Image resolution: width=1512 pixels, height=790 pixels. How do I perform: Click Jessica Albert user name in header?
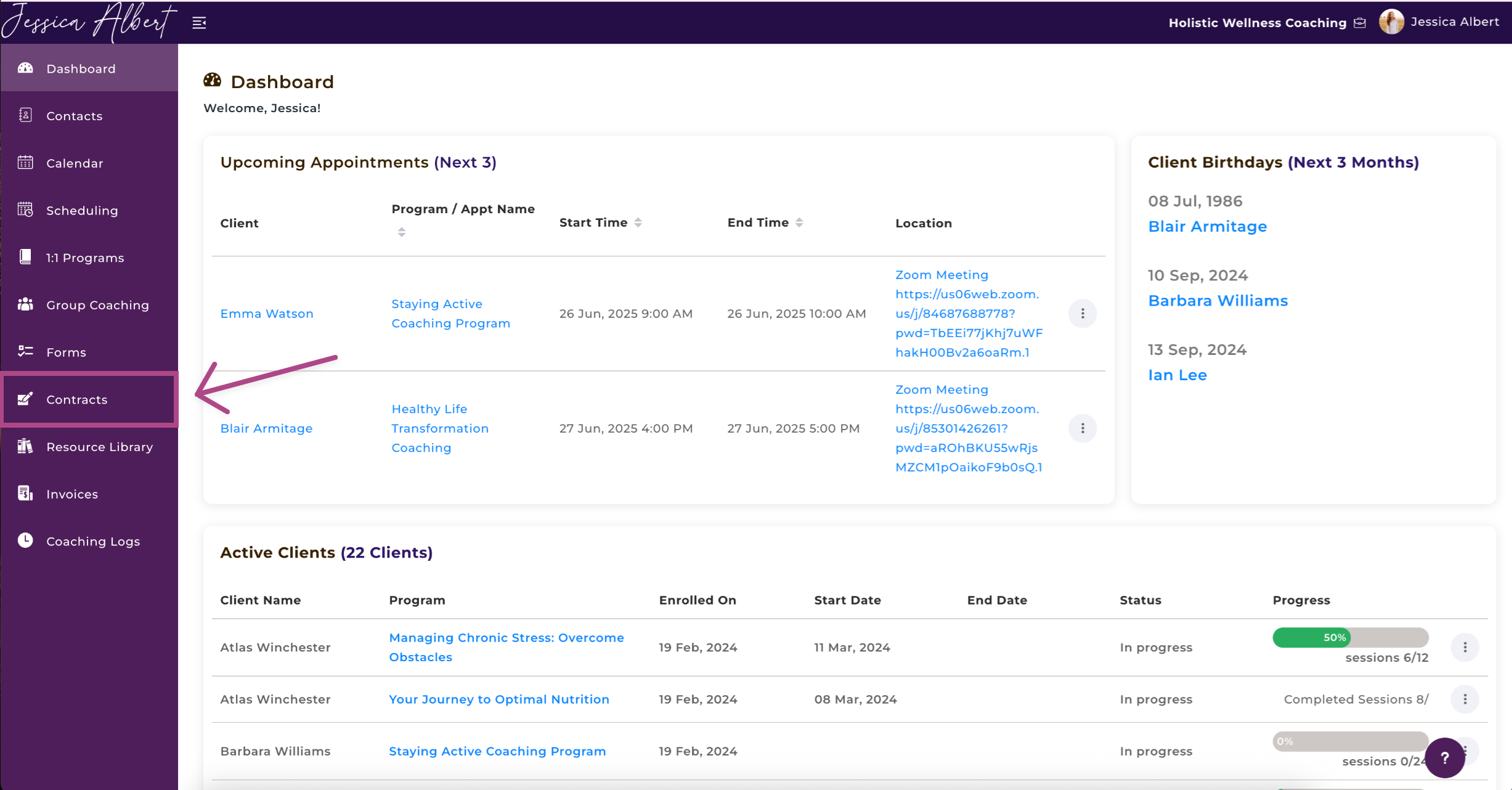click(x=1455, y=22)
